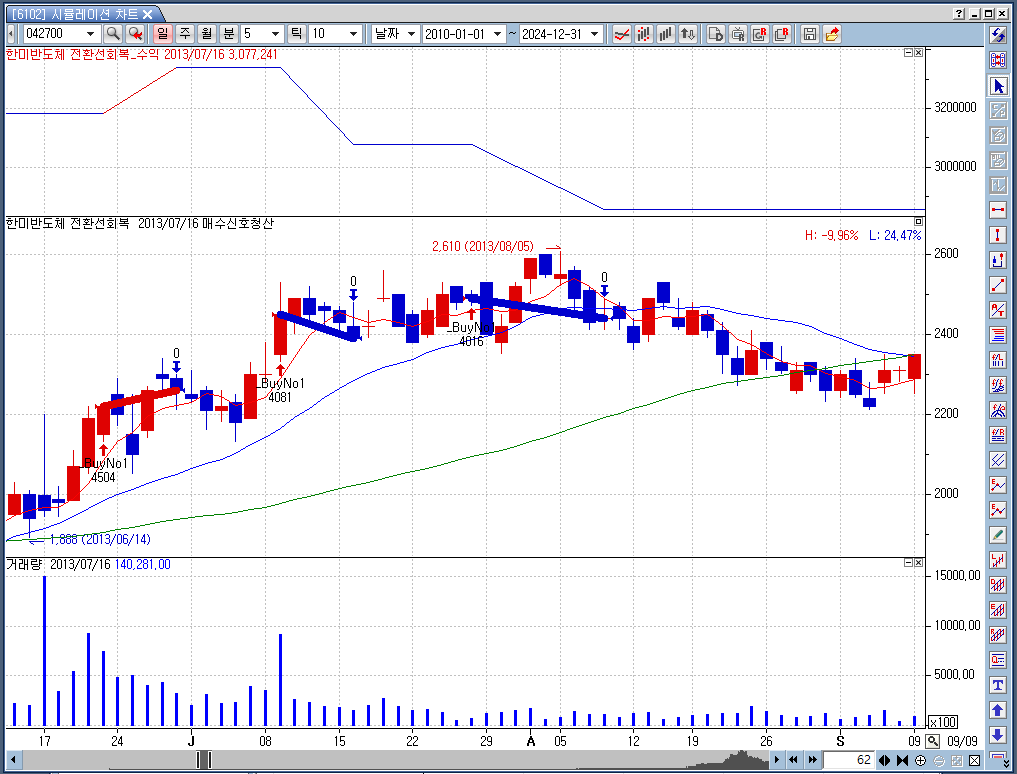Select the 시뮬레이션 차트 window tab
The width and height of the screenshot is (1017, 774).
(x=82, y=13)
